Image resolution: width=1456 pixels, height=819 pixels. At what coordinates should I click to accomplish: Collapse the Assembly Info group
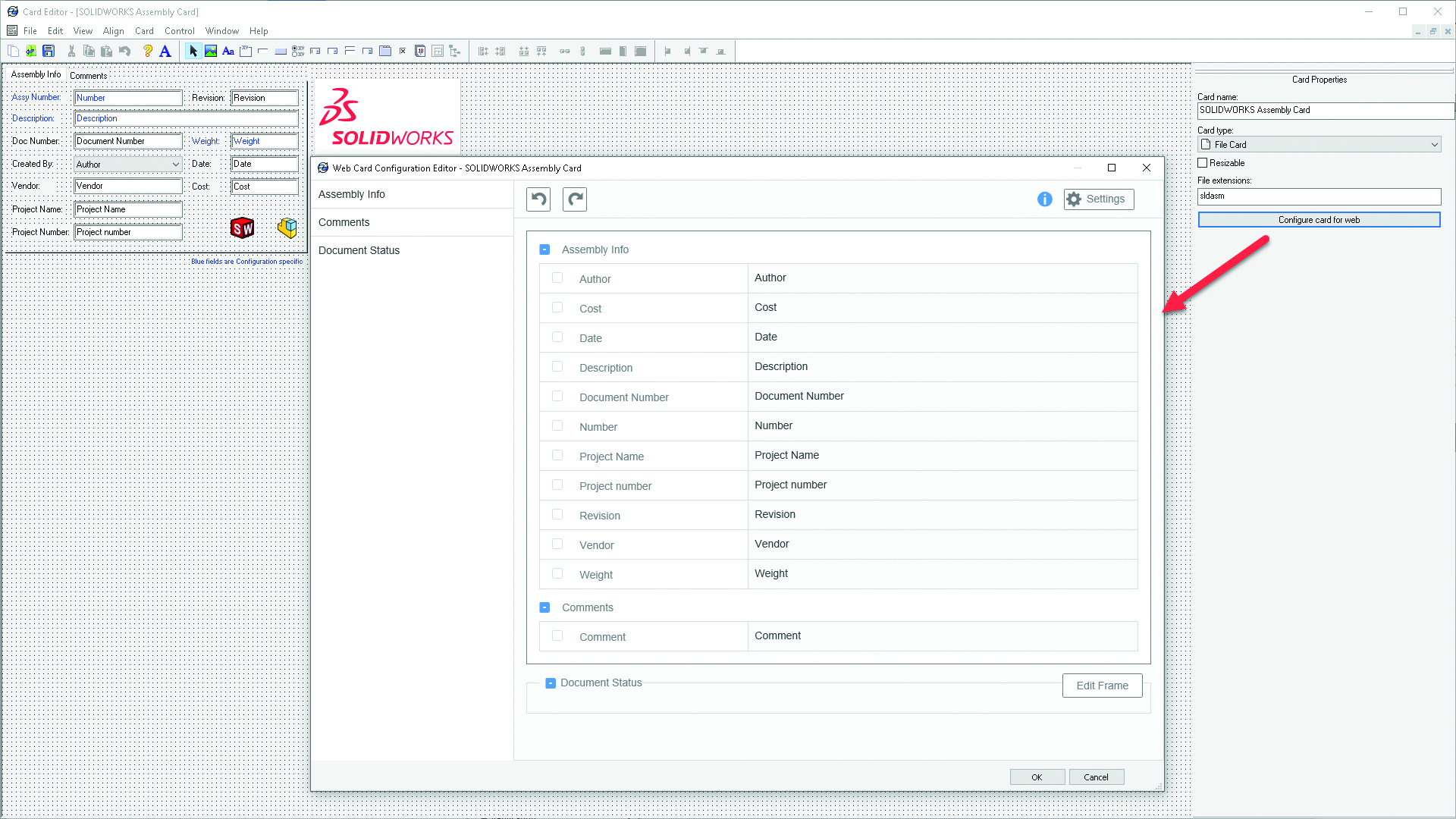544,249
